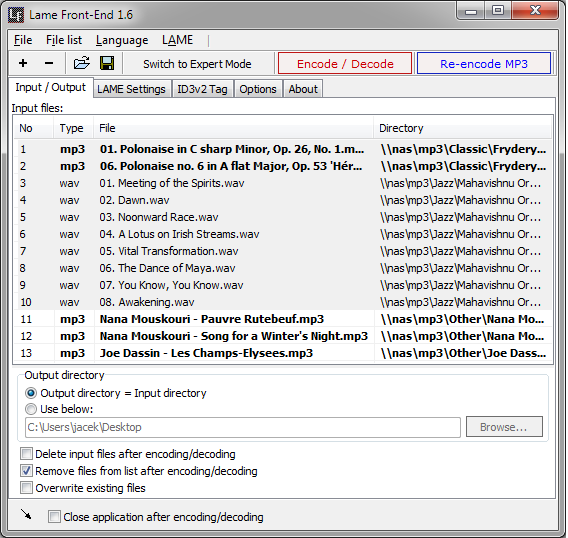Select the 04. A Lotus on Irish Streams.wav row
The height and width of the screenshot is (538, 568).
(283, 234)
